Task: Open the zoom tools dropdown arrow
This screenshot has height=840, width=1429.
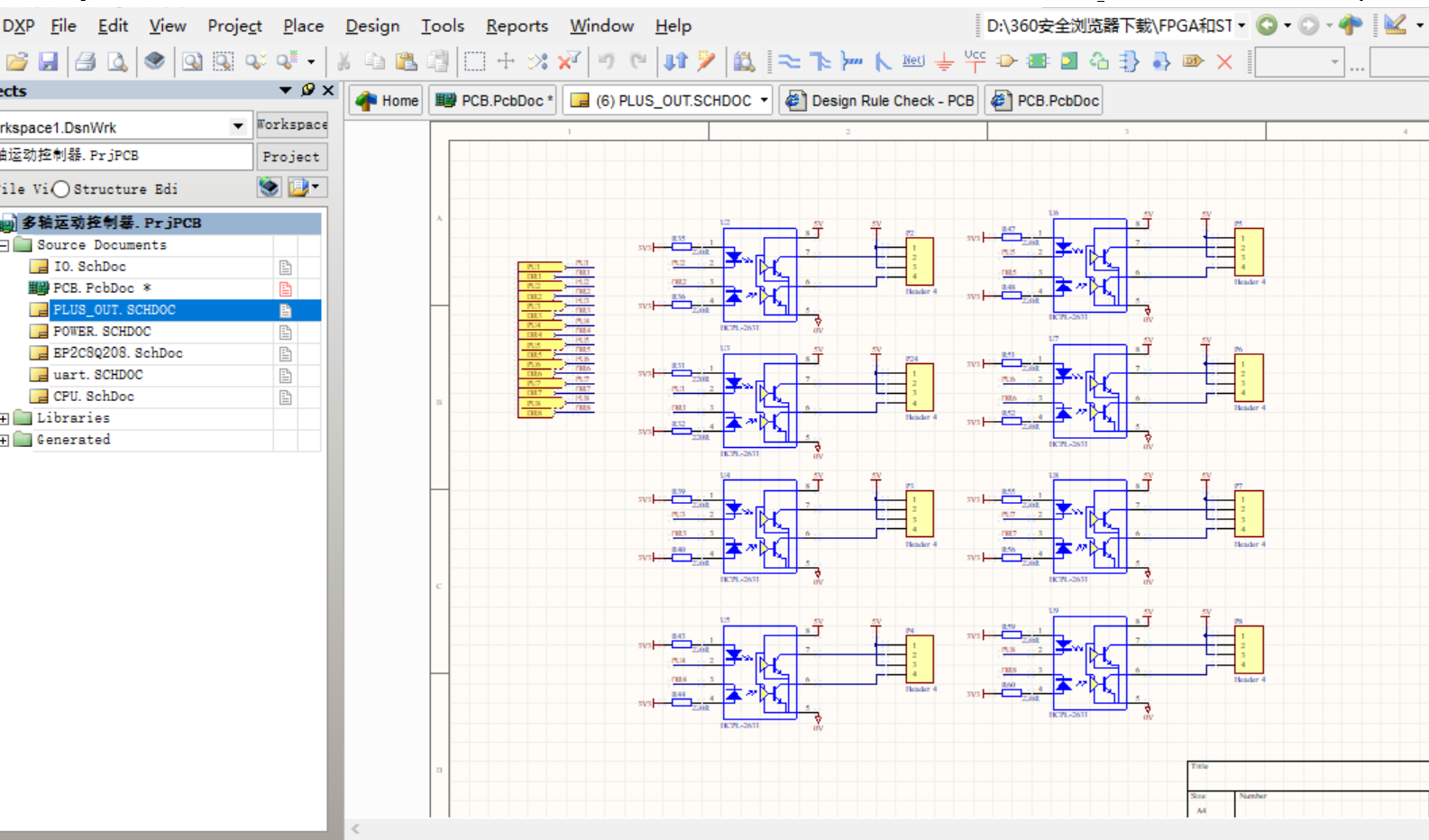Action: [311, 61]
